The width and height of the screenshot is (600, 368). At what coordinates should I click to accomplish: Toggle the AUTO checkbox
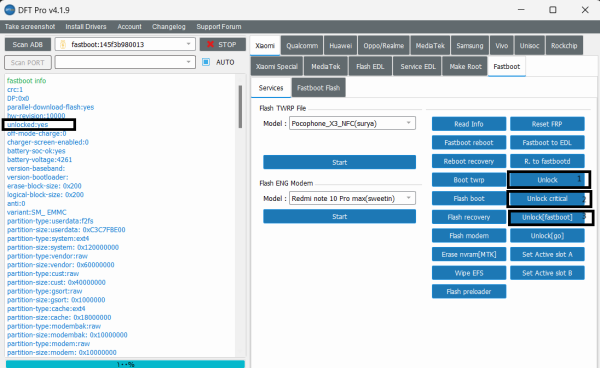tap(206, 62)
